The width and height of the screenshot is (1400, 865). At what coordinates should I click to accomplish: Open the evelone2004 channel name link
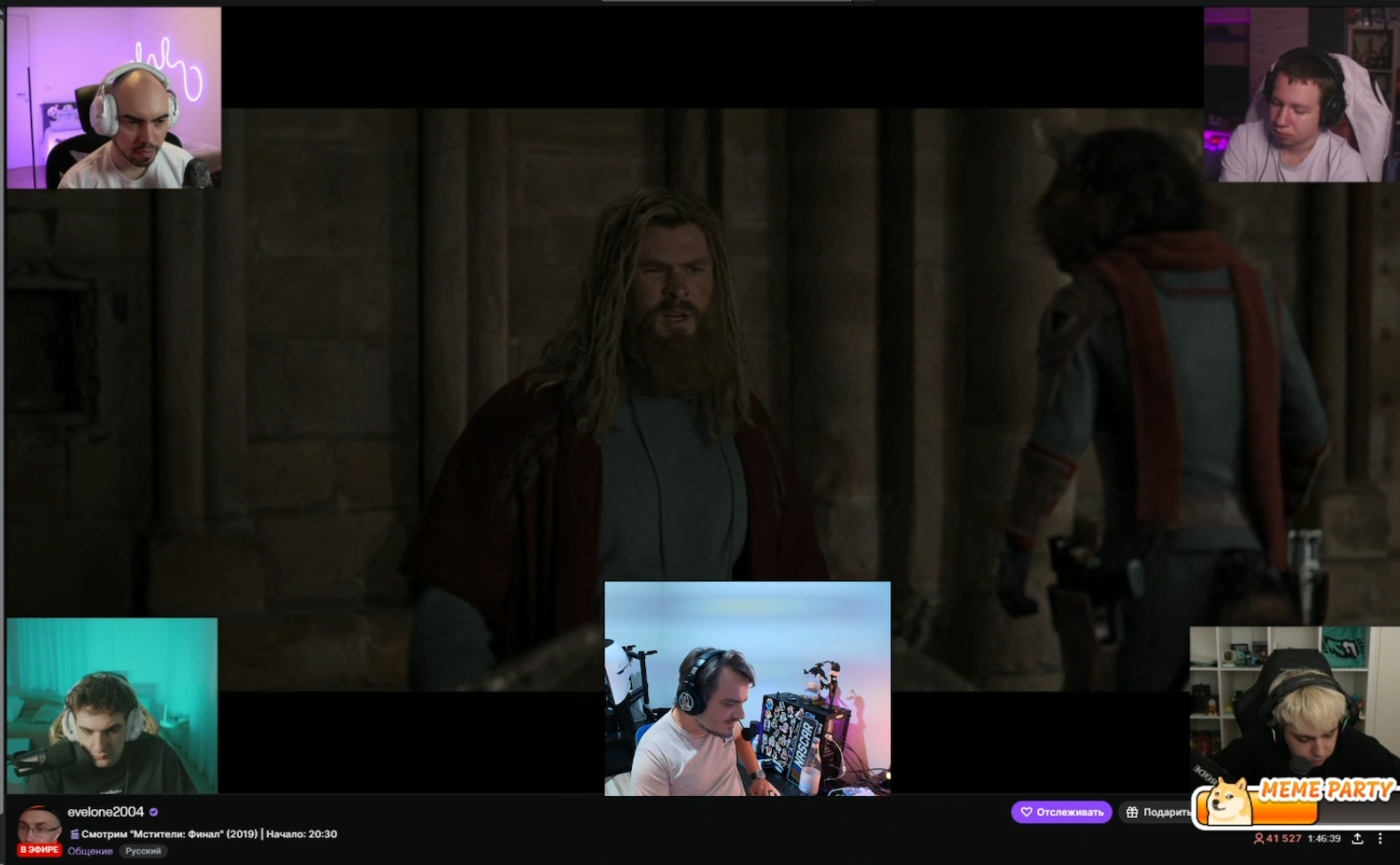105,812
